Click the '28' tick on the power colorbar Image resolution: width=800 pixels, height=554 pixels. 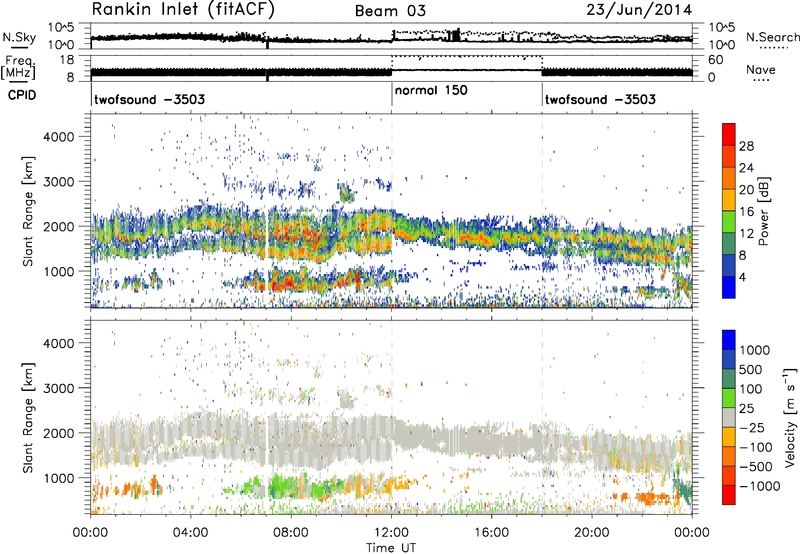click(x=746, y=146)
